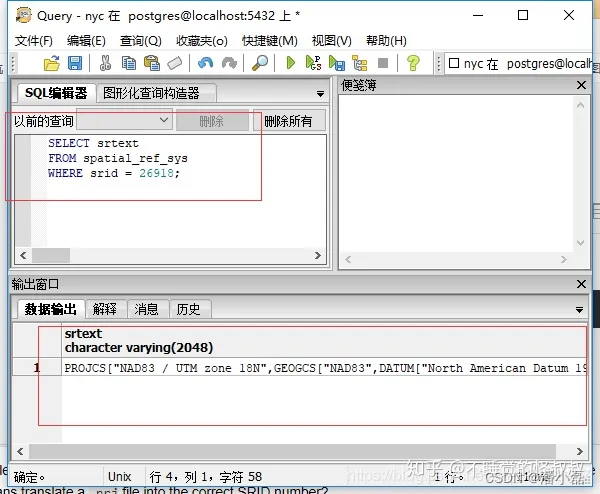Cut selected text with the scissors icon
This screenshot has width=600, height=494.
(105, 63)
